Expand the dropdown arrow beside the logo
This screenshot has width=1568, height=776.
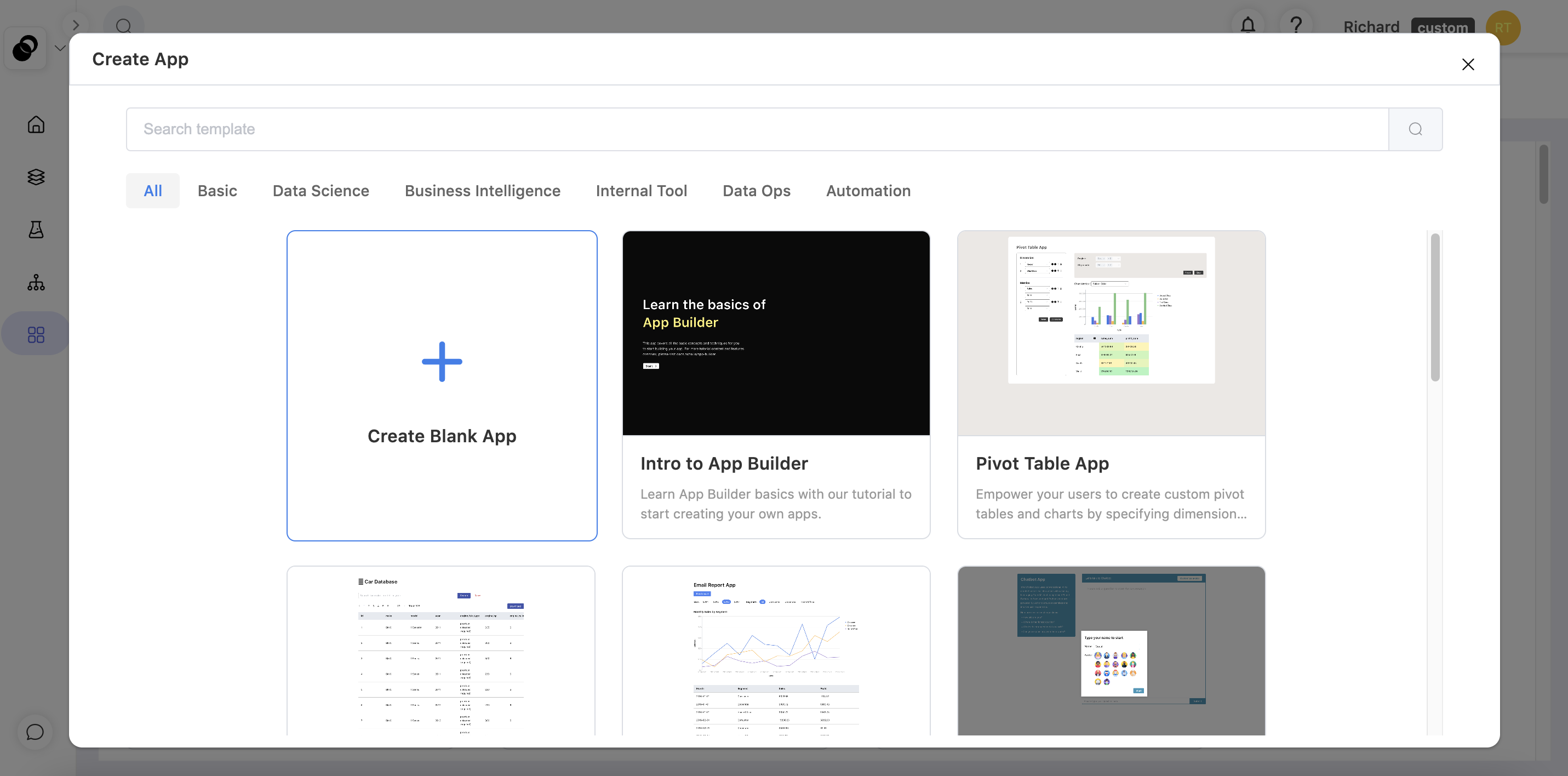click(x=60, y=48)
